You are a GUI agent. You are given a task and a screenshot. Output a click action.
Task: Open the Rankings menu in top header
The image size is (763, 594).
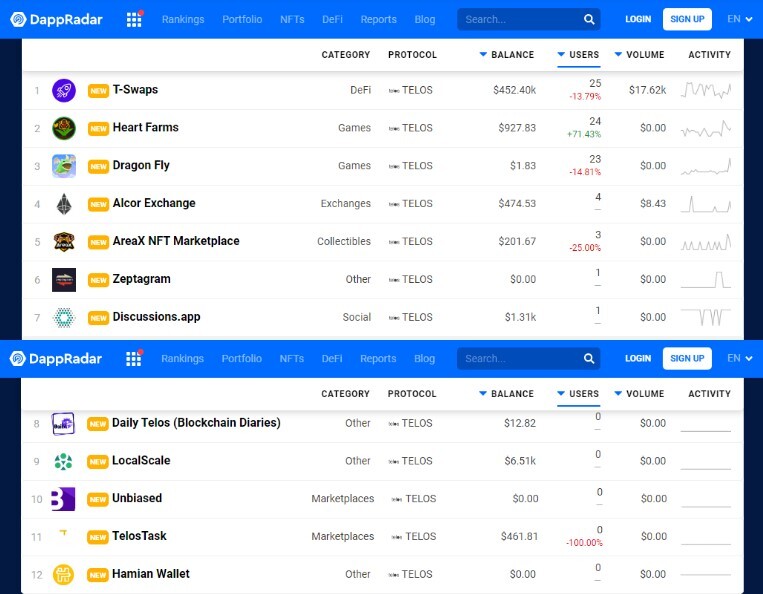183,19
